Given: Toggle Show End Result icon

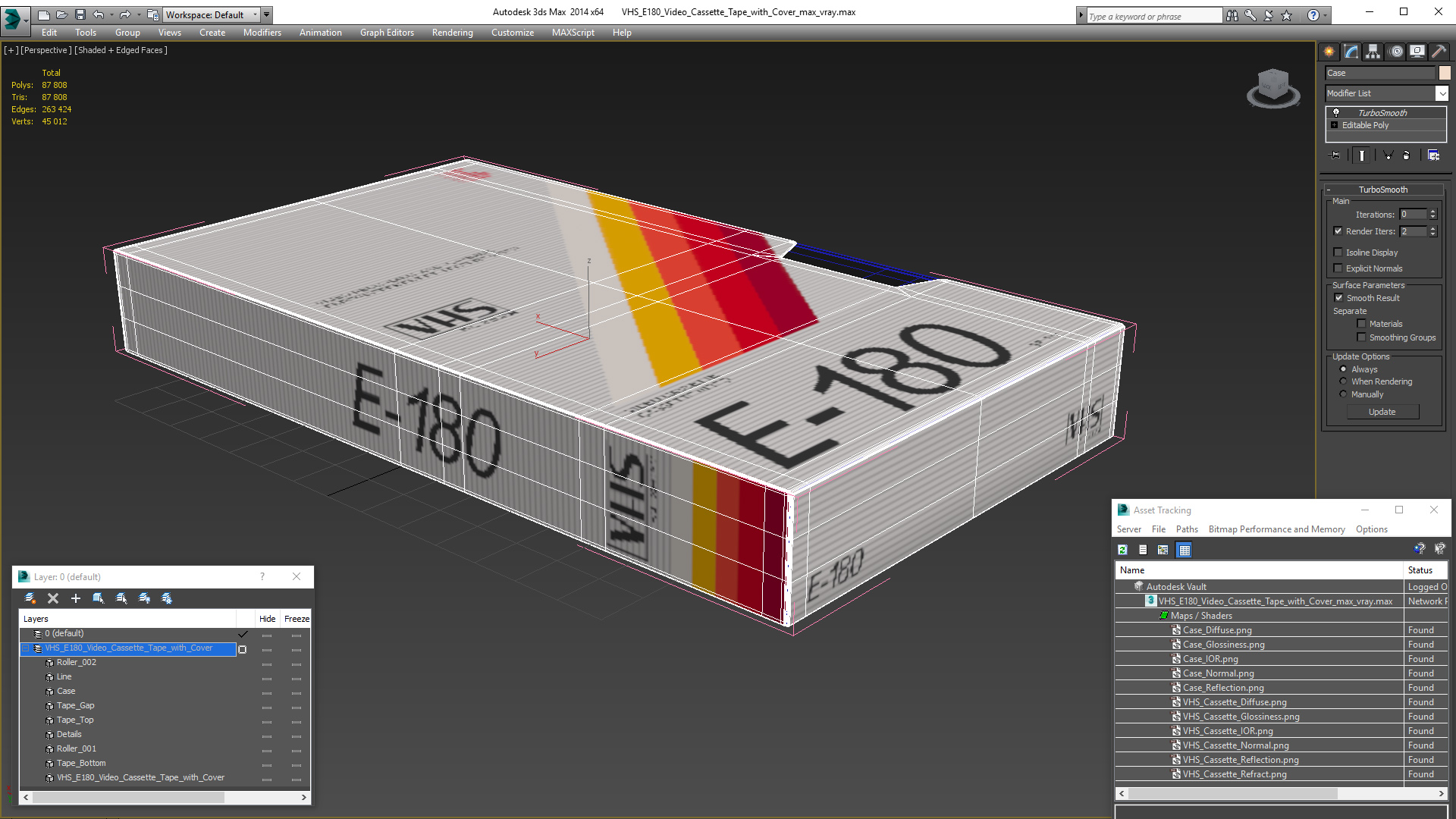Looking at the screenshot, I should tap(1362, 155).
